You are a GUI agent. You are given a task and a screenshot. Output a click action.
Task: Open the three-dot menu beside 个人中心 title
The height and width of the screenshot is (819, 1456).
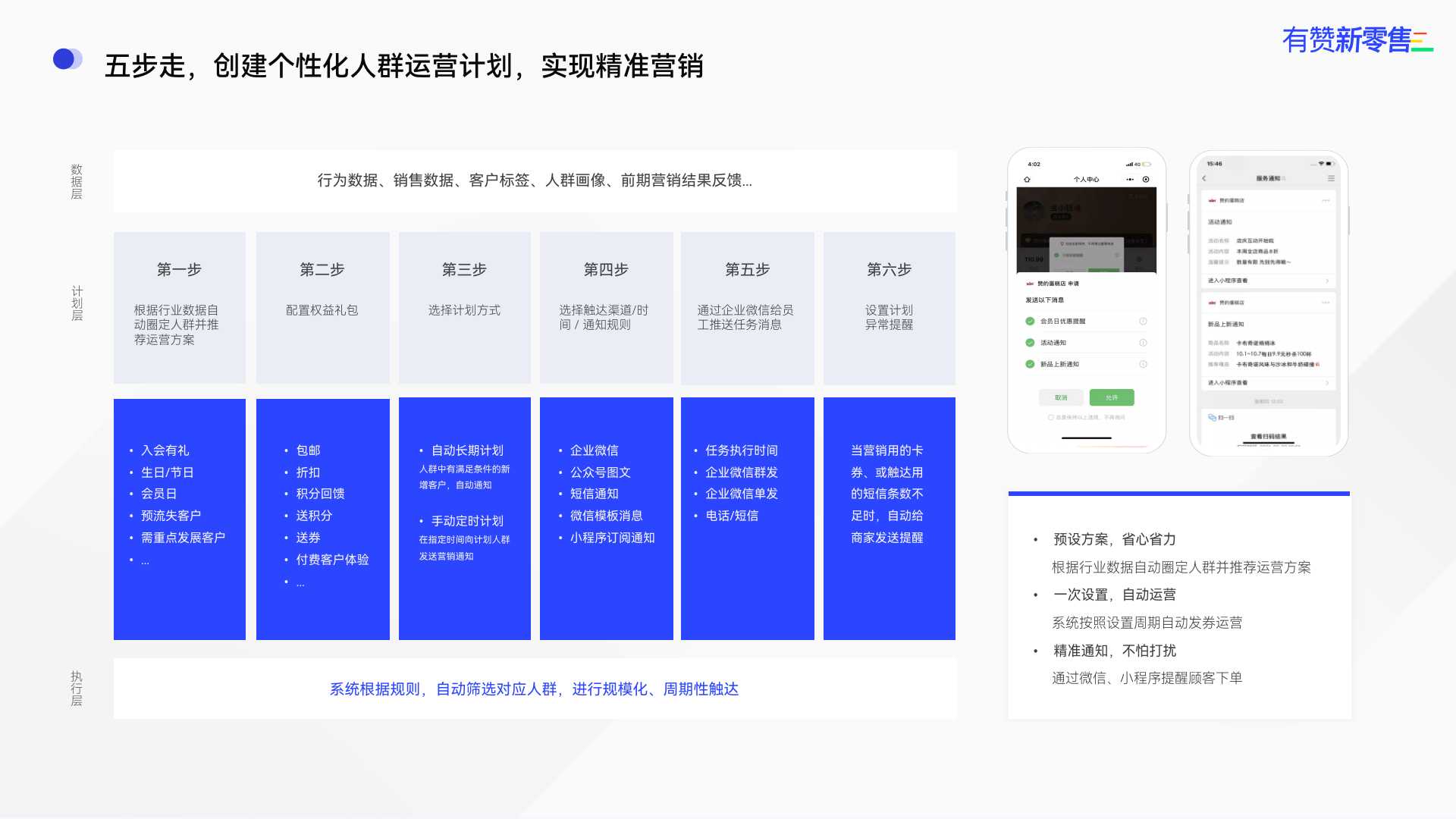pos(1130,180)
